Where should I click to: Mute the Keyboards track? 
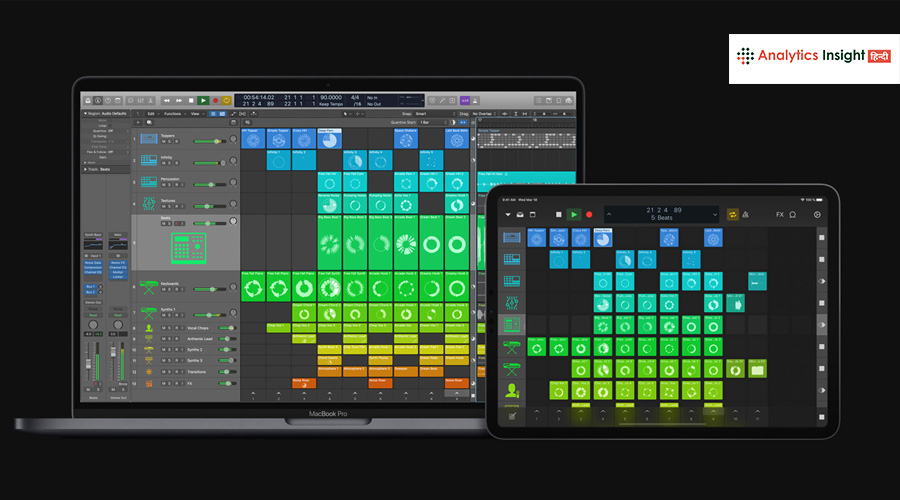[164, 289]
